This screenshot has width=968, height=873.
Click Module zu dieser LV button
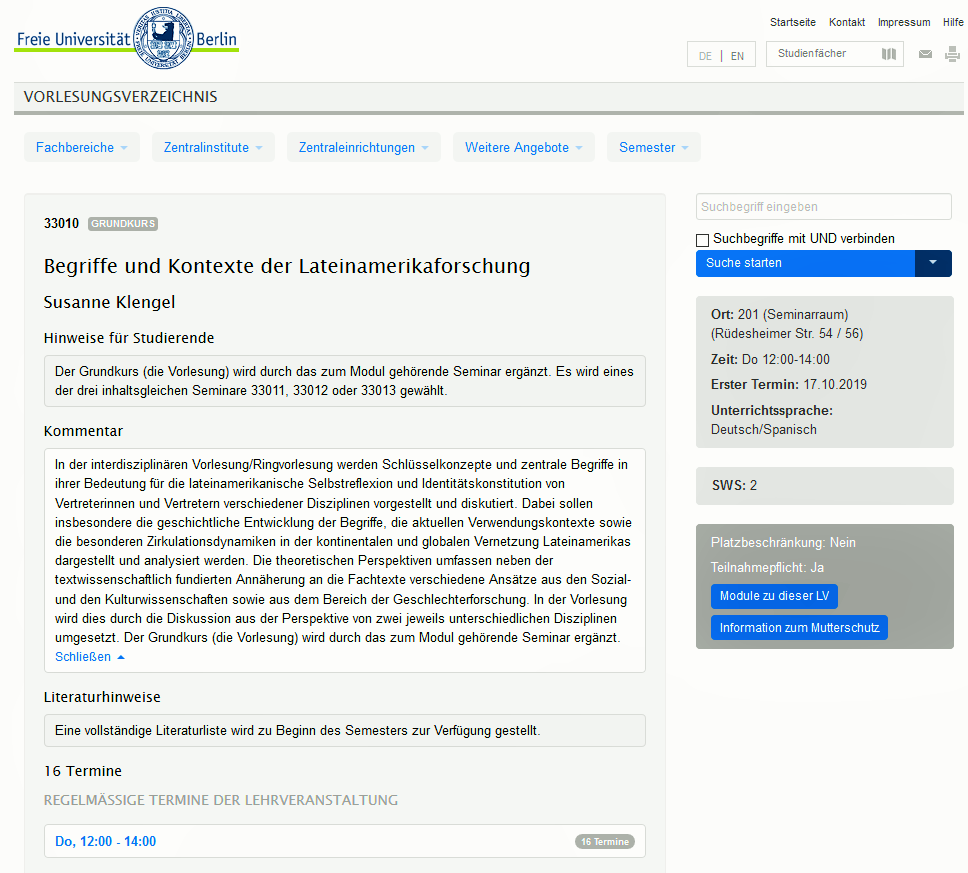(x=774, y=596)
